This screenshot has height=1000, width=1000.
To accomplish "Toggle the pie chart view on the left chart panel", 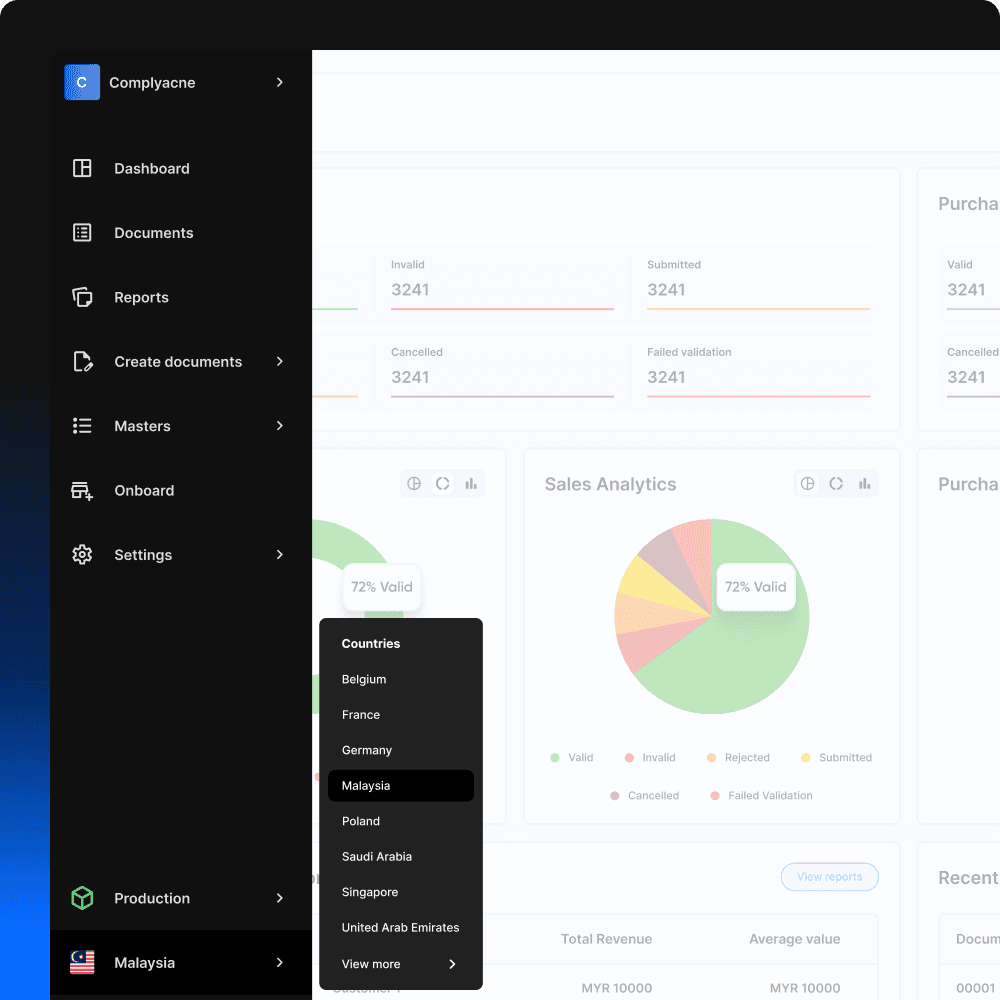I will tap(414, 483).
